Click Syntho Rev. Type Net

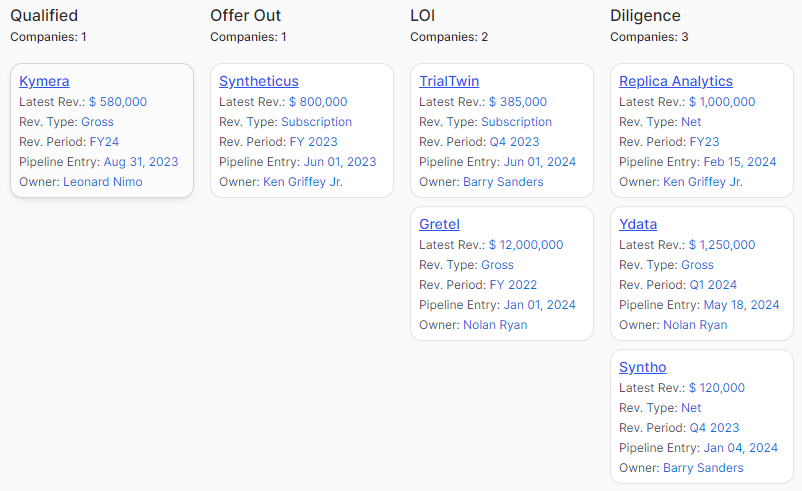tap(691, 408)
